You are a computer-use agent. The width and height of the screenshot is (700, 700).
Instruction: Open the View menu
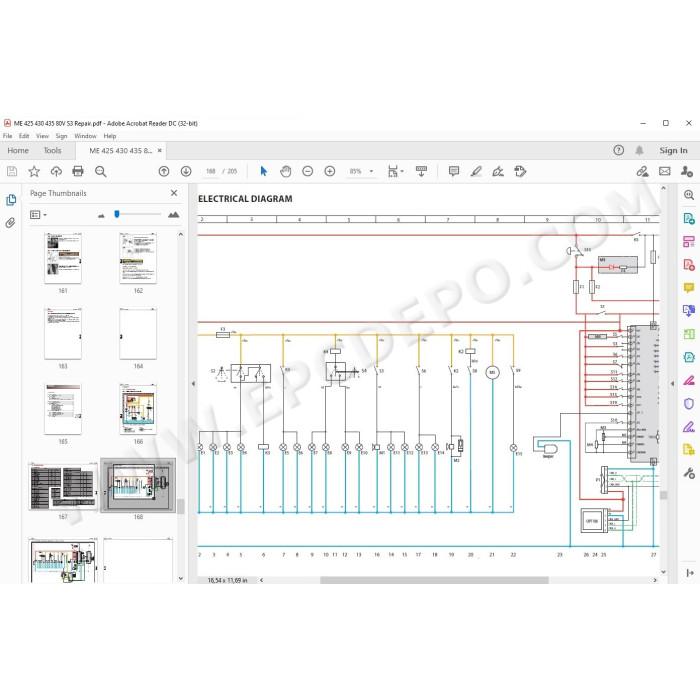42,136
